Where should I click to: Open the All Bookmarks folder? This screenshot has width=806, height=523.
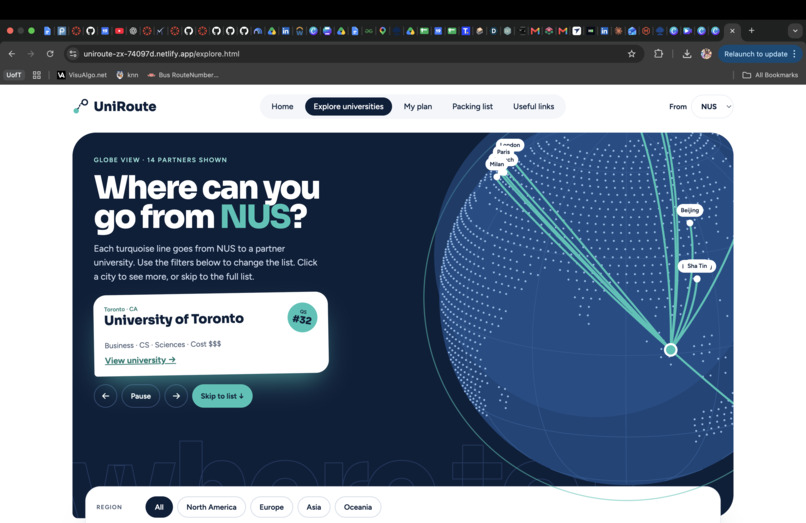click(770, 75)
